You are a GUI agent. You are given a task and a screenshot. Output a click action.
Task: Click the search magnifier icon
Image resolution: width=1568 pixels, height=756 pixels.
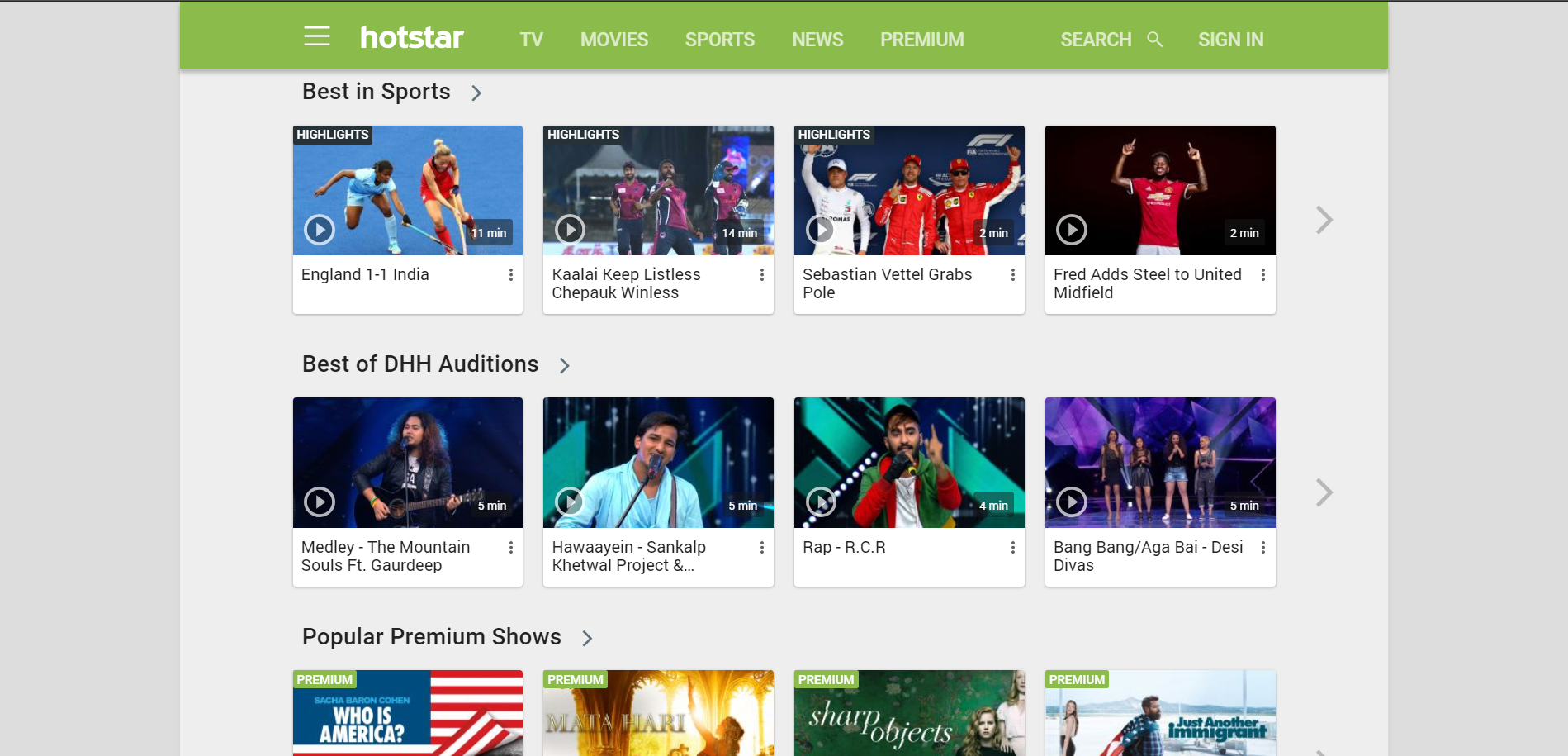pyautogui.click(x=1155, y=39)
